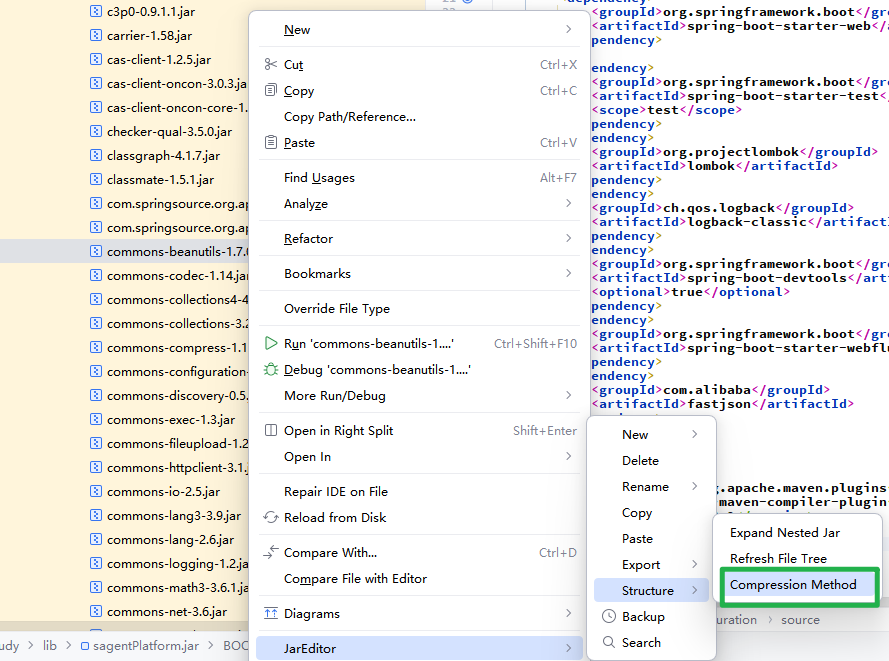Click the Open in Right Split icon
Viewport: 889px width, 661px height.
(x=271, y=431)
